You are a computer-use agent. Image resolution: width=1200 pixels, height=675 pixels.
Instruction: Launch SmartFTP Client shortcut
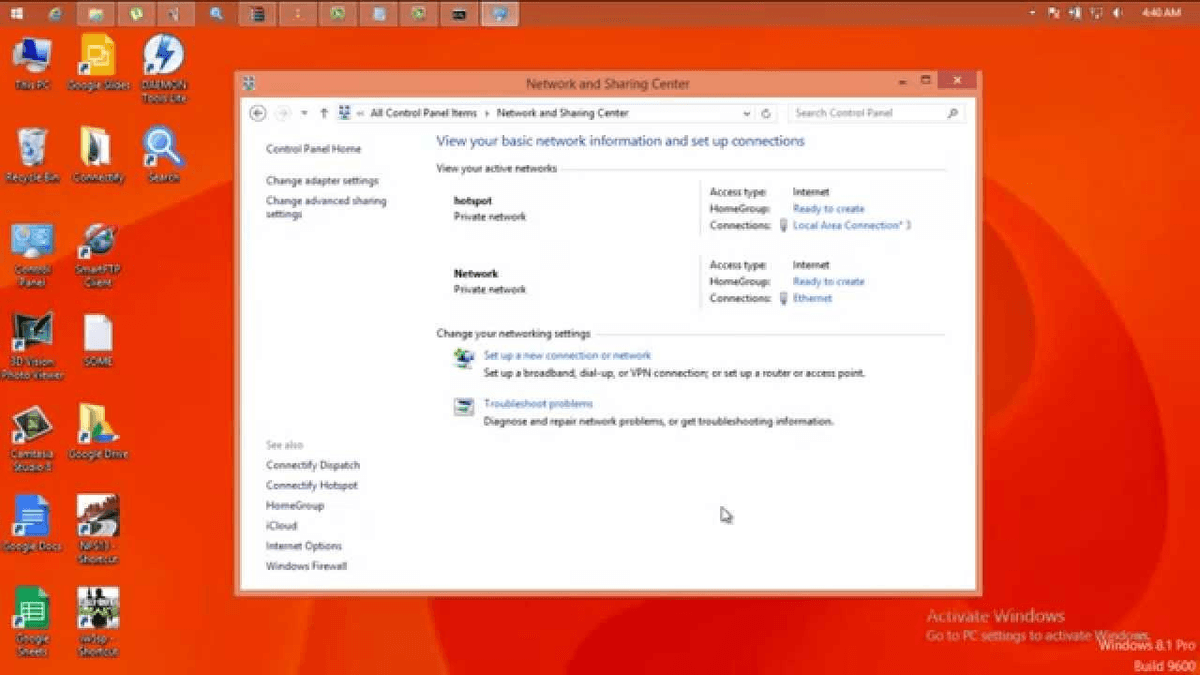click(98, 255)
